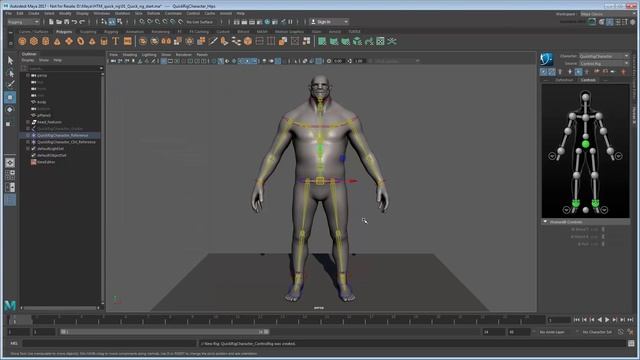
Task: Open the Skin menu
Action: (x=139, y=13)
